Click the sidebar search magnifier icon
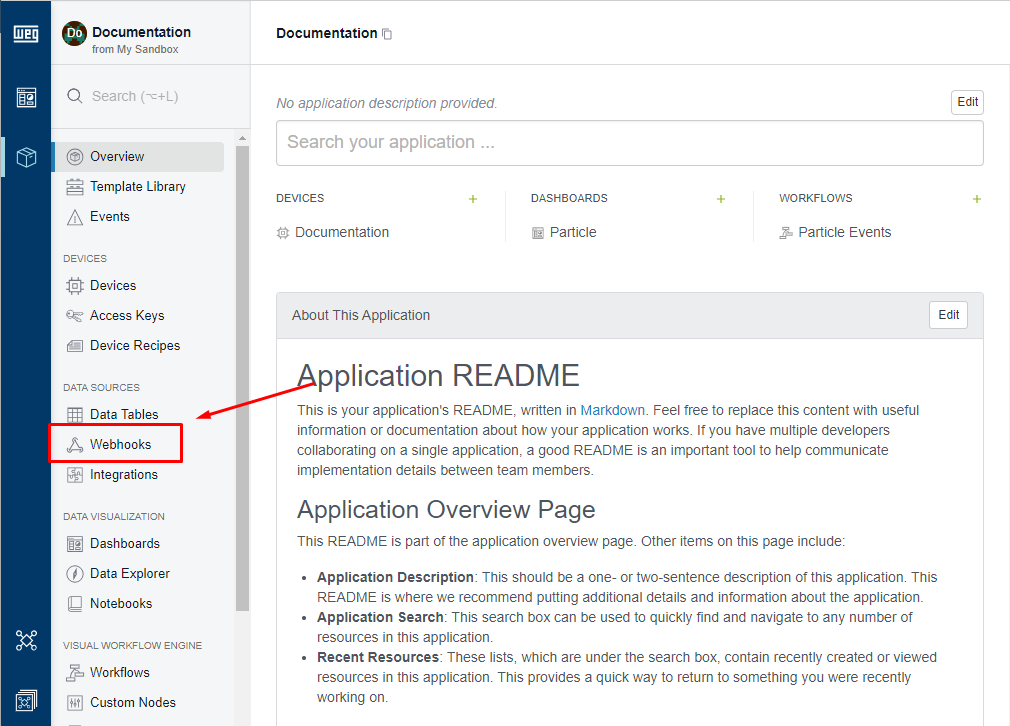Image resolution: width=1010 pixels, height=726 pixels. (75, 96)
